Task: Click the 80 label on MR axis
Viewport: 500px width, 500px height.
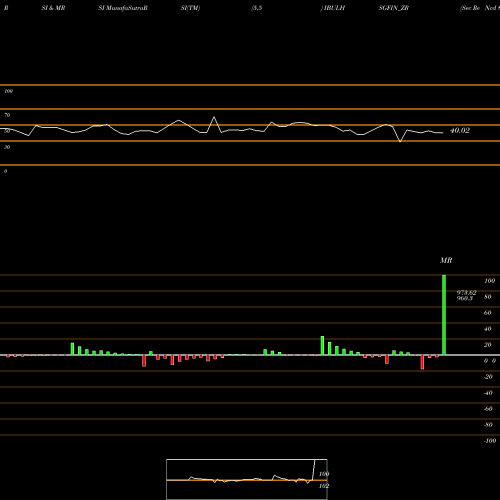Action: click(488, 297)
